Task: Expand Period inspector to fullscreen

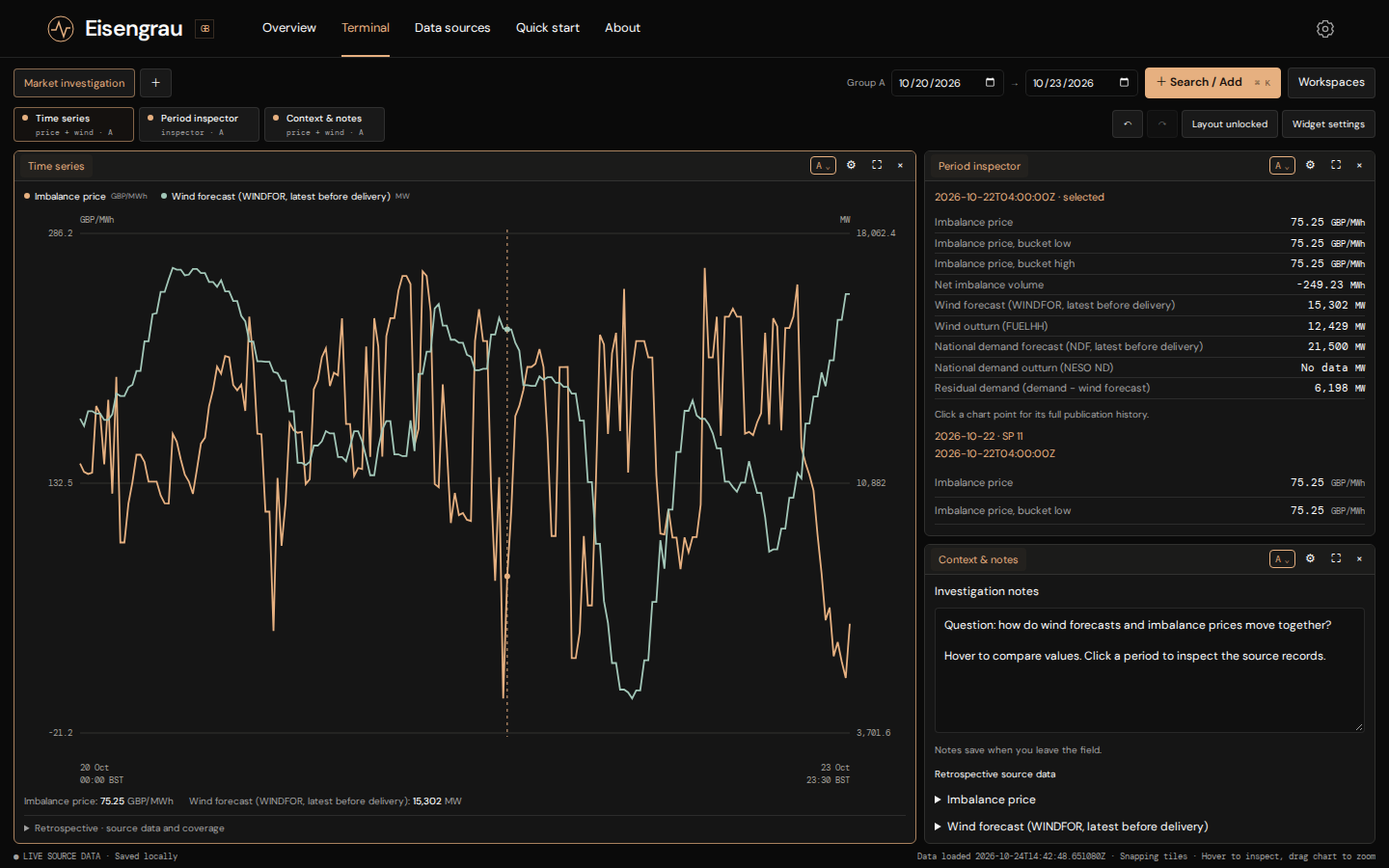Action: coord(1336,165)
